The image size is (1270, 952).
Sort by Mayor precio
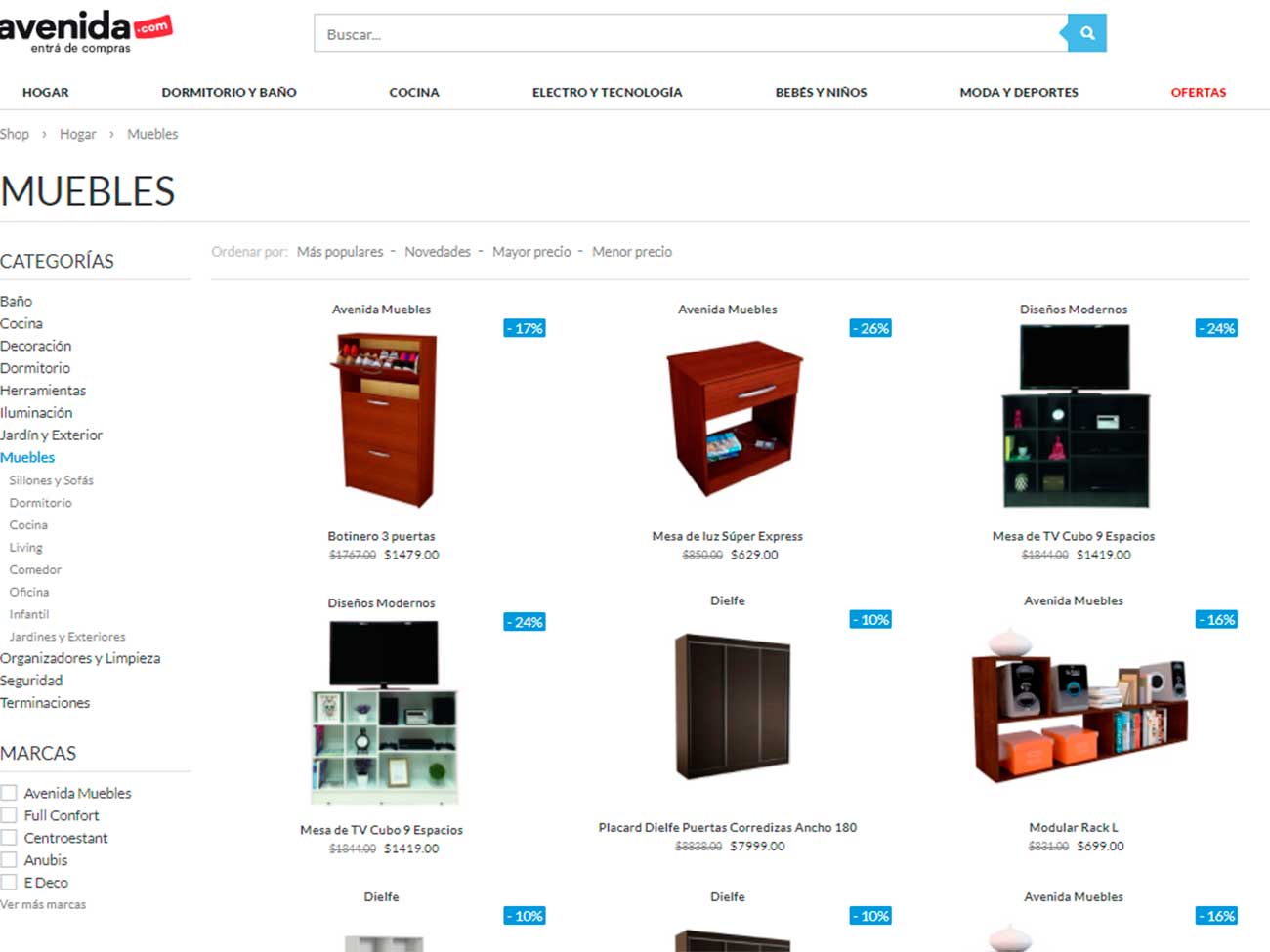[531, 252]
